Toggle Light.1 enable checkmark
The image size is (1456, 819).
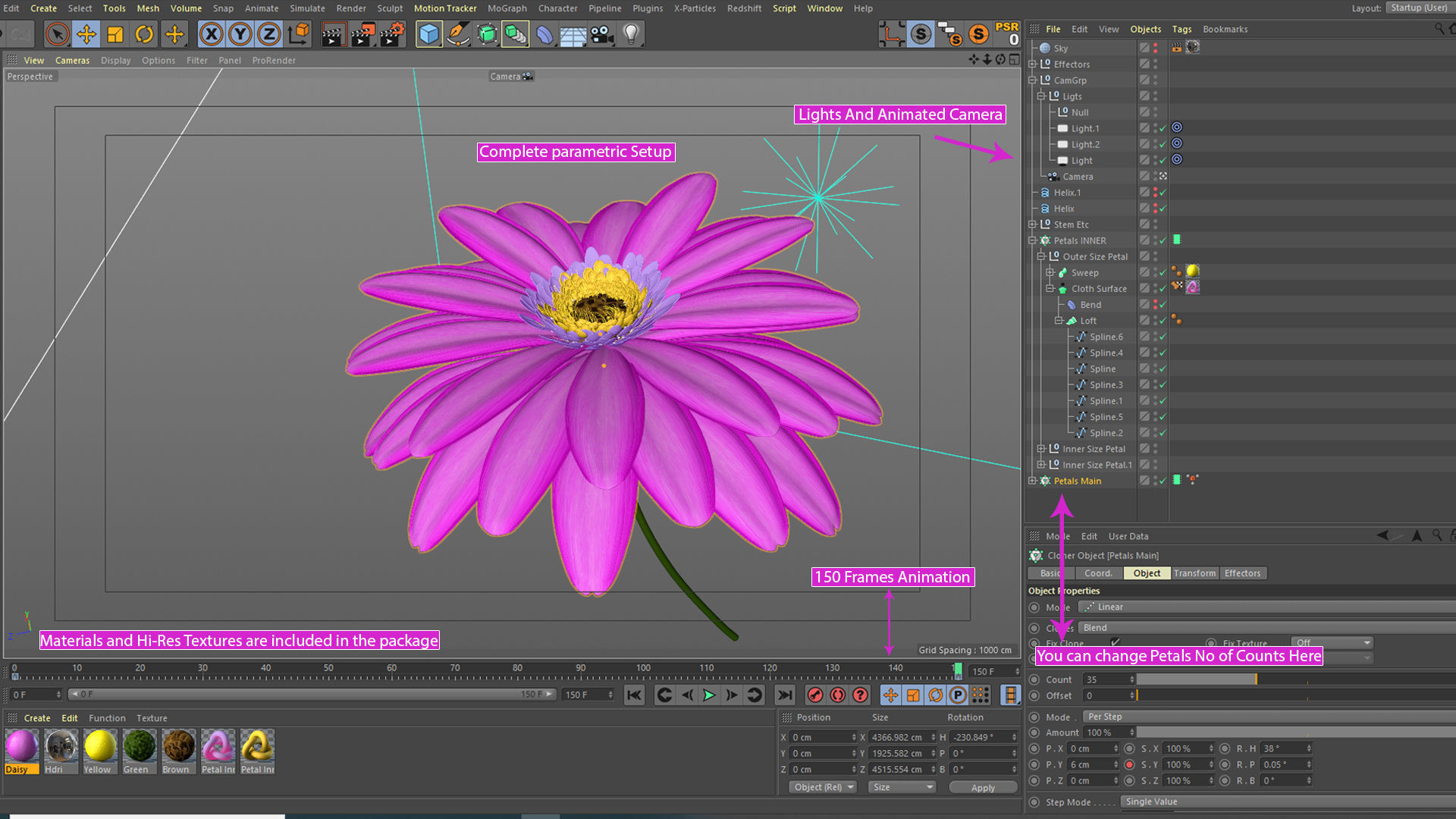[x=1163, y=129]
